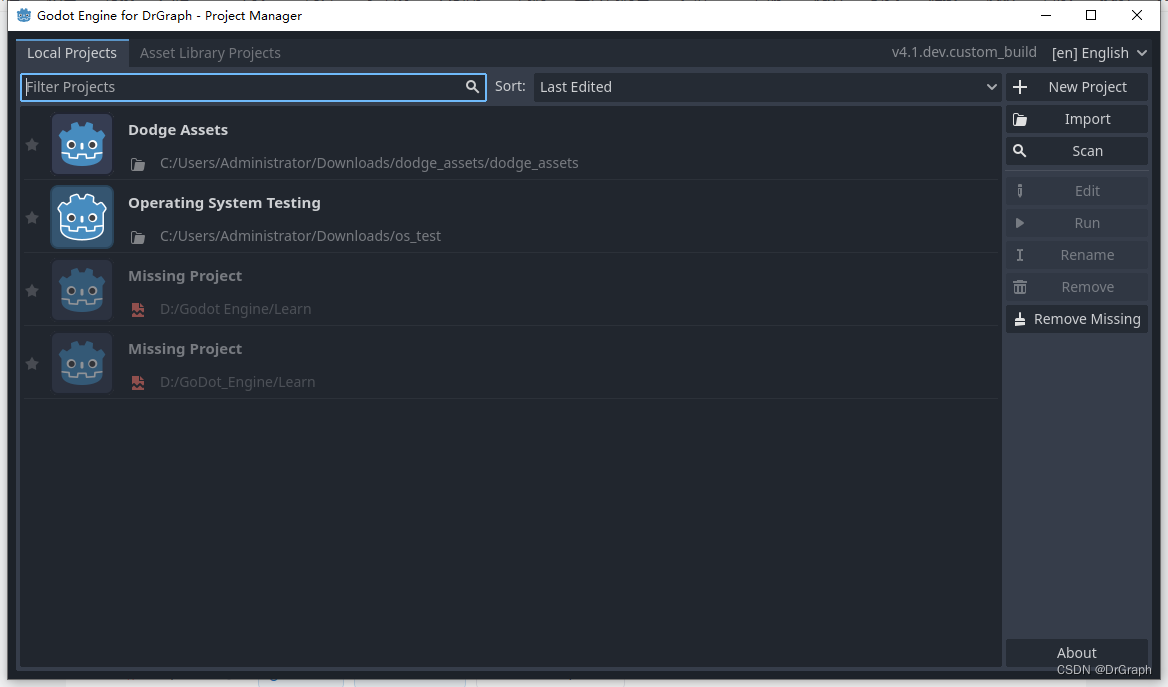The image size is (1168, 687).
Task: Favorite the Operating System Testing star
Action: coord(32,218)
